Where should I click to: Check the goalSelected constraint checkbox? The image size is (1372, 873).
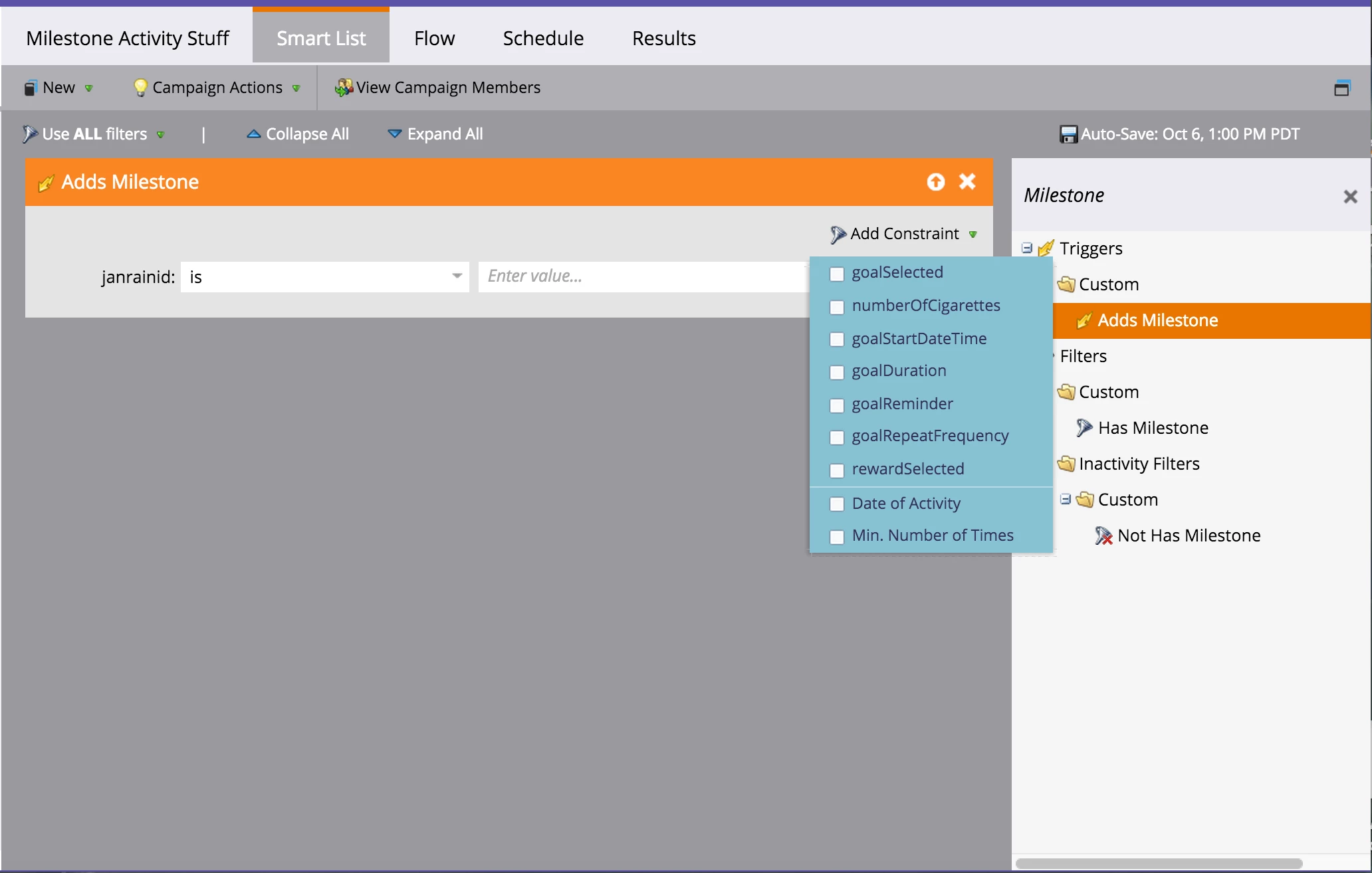(x=837, y=274)
